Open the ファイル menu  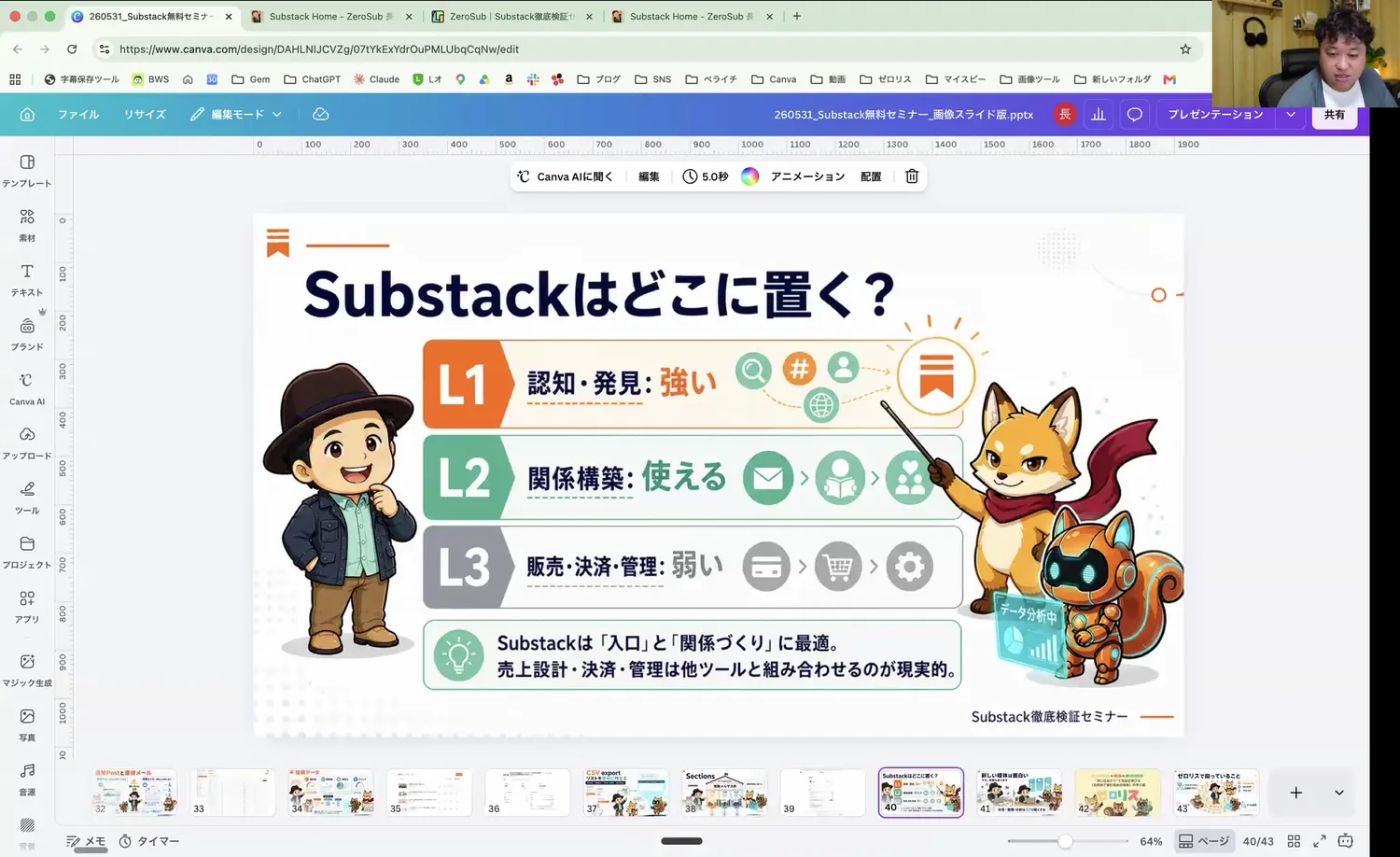(78, 114)
